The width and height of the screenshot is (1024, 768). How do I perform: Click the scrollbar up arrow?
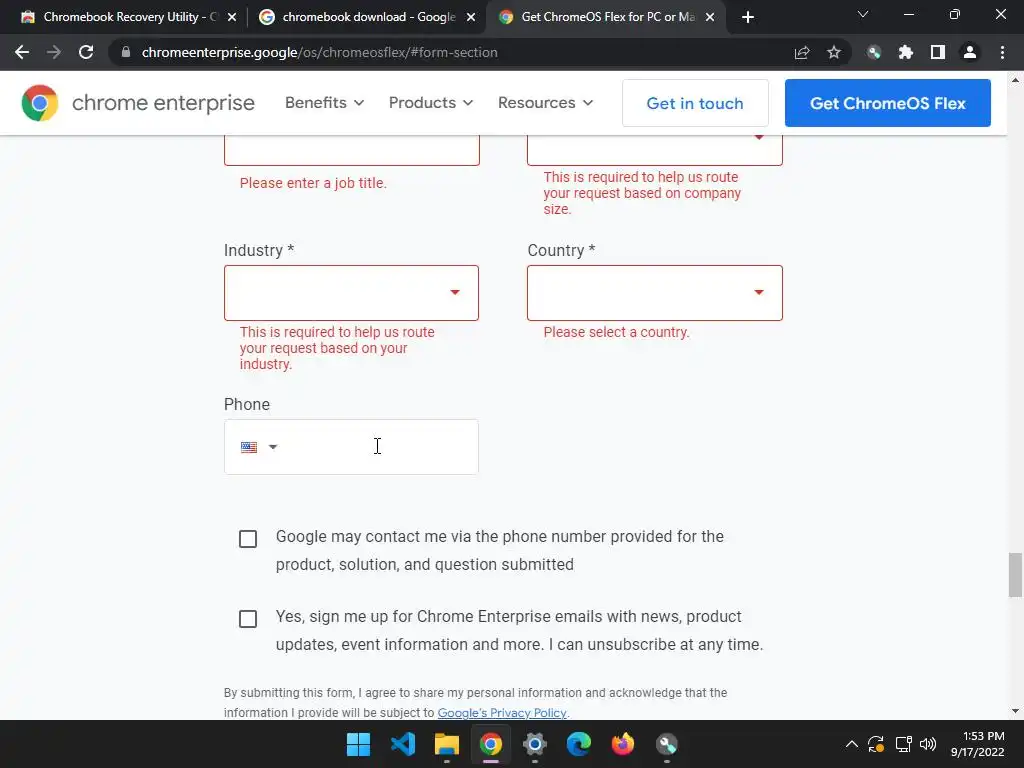[1015, 80]
